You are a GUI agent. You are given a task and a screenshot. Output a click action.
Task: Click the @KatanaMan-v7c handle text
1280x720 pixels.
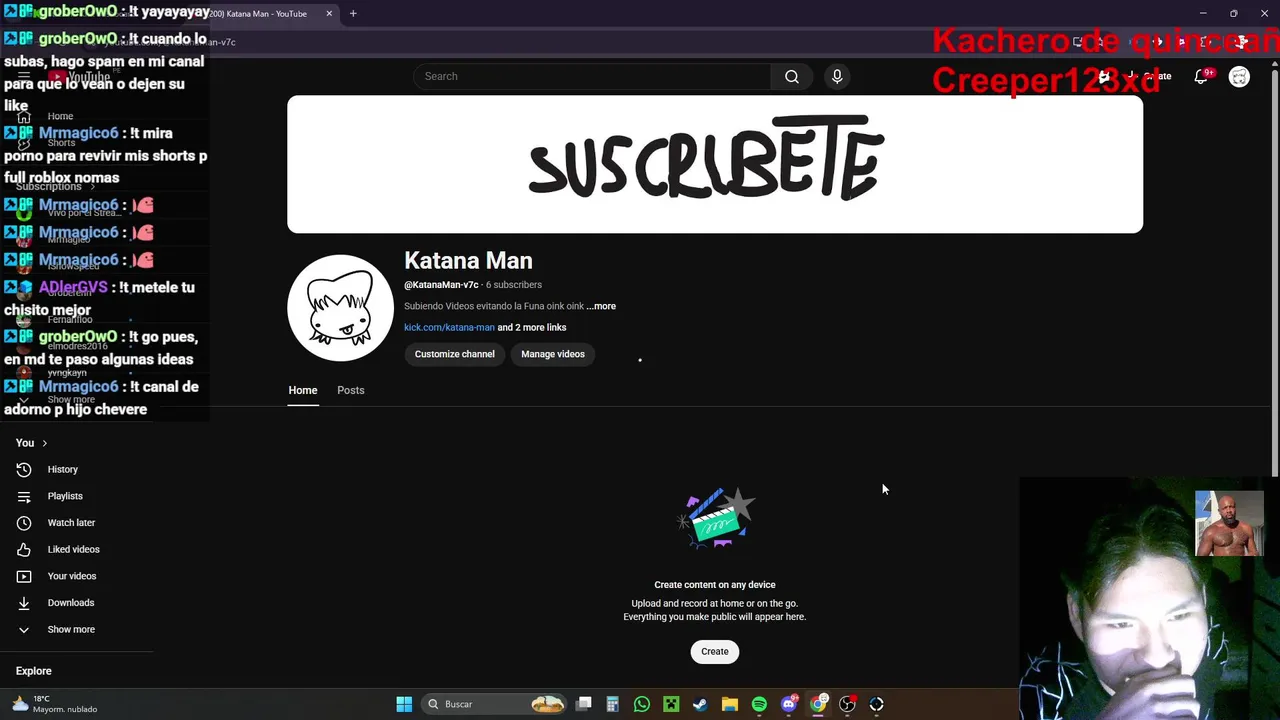coord(441,285)
